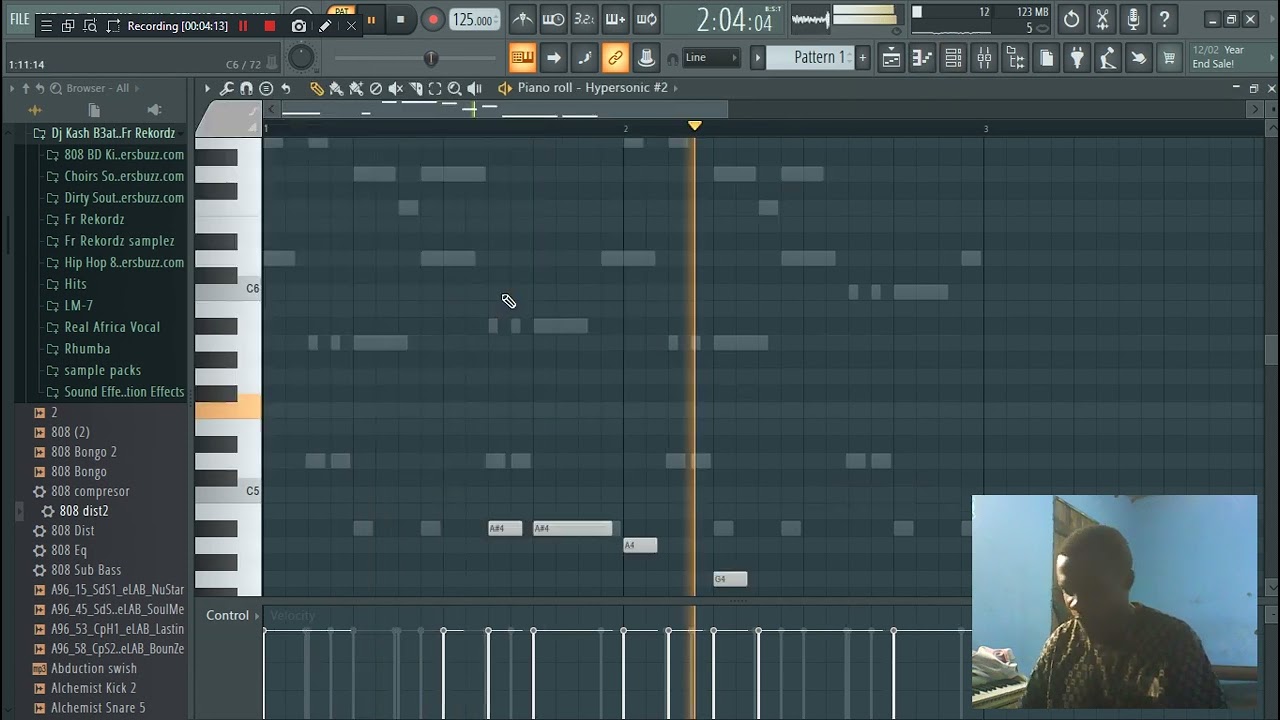The height and width of the screenshot is (720, 1280).
Task: Stop the screen recording with red square
Action: coord(269,26)
